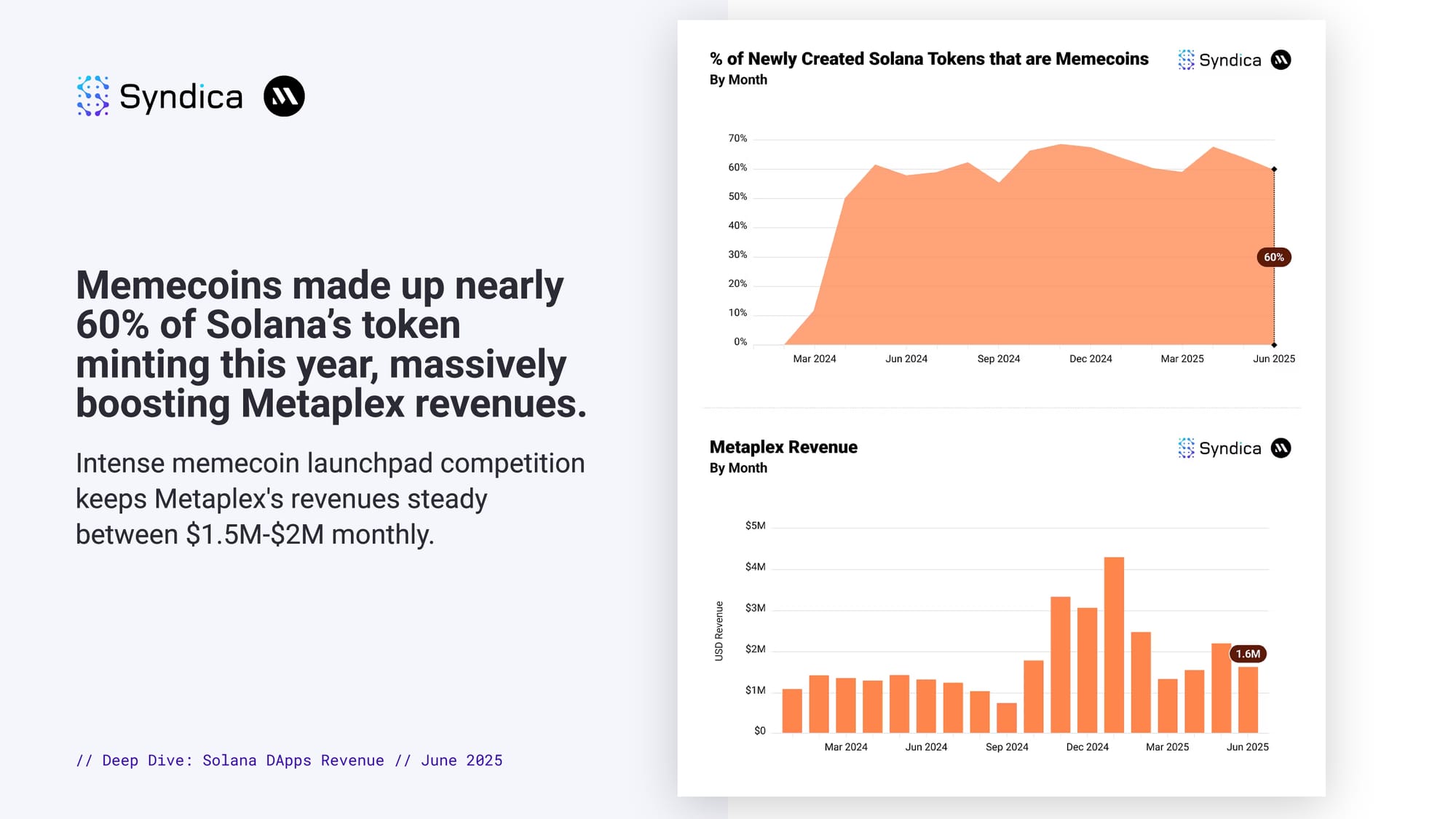Click Syndica logo in Metaplex Revenue chart

[1219, 448]
